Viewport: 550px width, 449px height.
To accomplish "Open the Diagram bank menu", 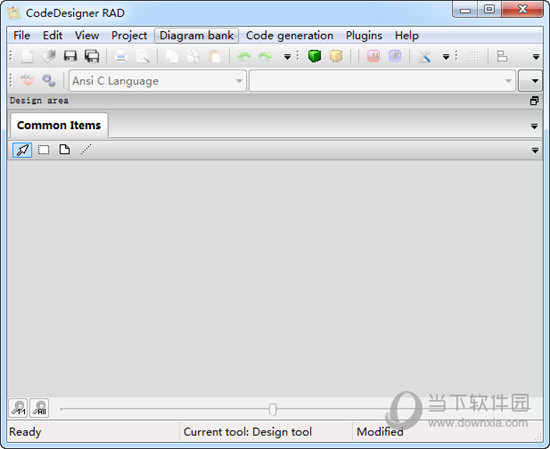I will [196, 35].
